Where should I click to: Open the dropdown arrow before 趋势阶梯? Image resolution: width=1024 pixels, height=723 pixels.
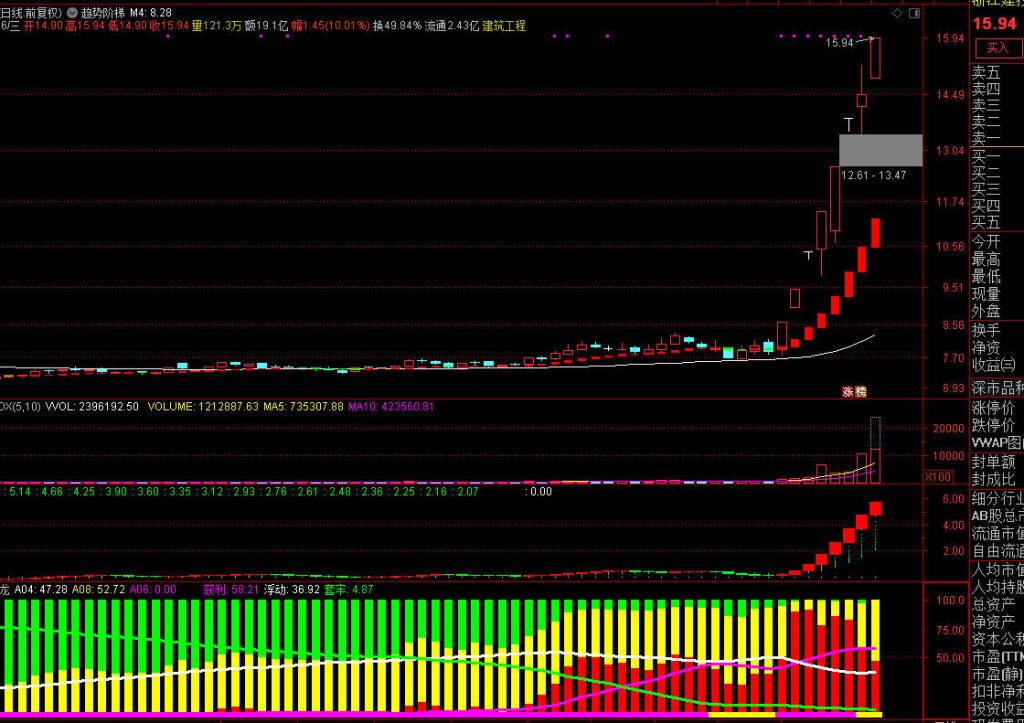[72, 13]
